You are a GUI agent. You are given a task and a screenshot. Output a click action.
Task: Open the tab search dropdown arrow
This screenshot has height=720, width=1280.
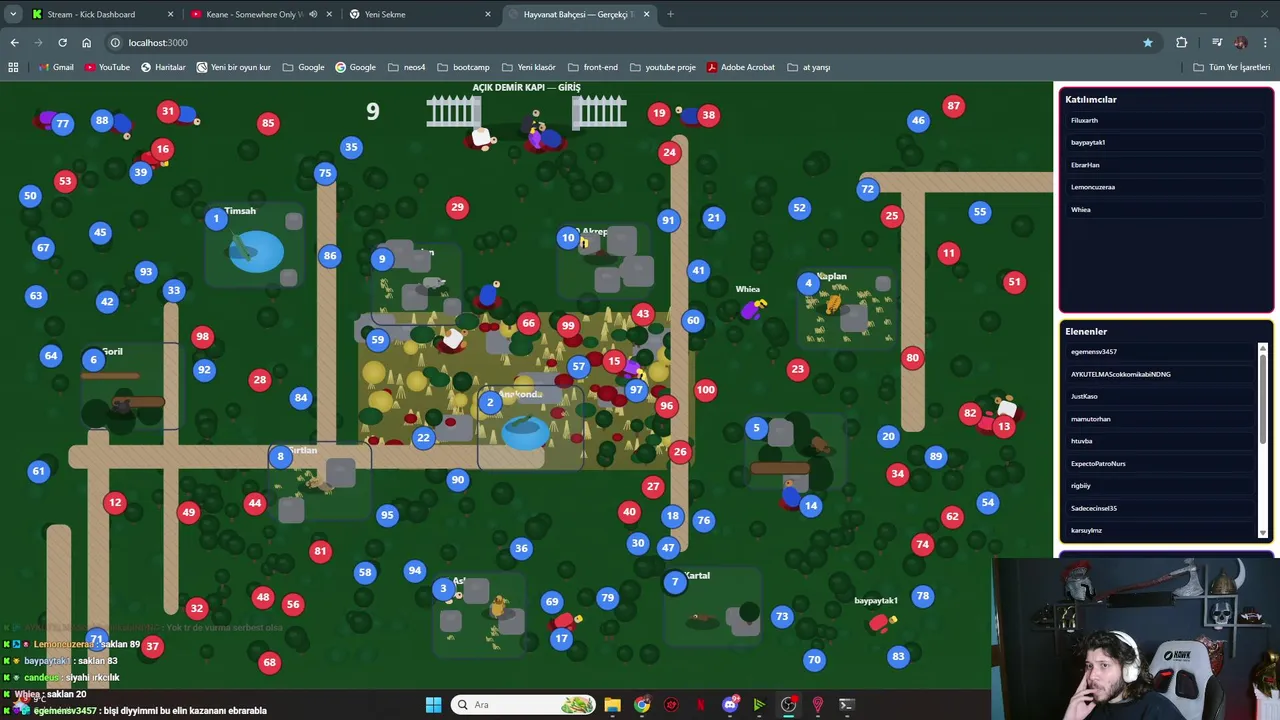tap(13, 14)
